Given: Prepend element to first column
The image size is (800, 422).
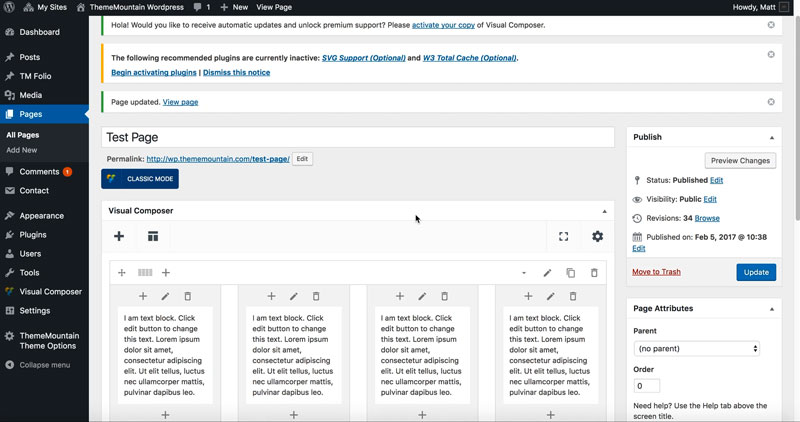Looking at the screenshot, I should pos(143,296).
